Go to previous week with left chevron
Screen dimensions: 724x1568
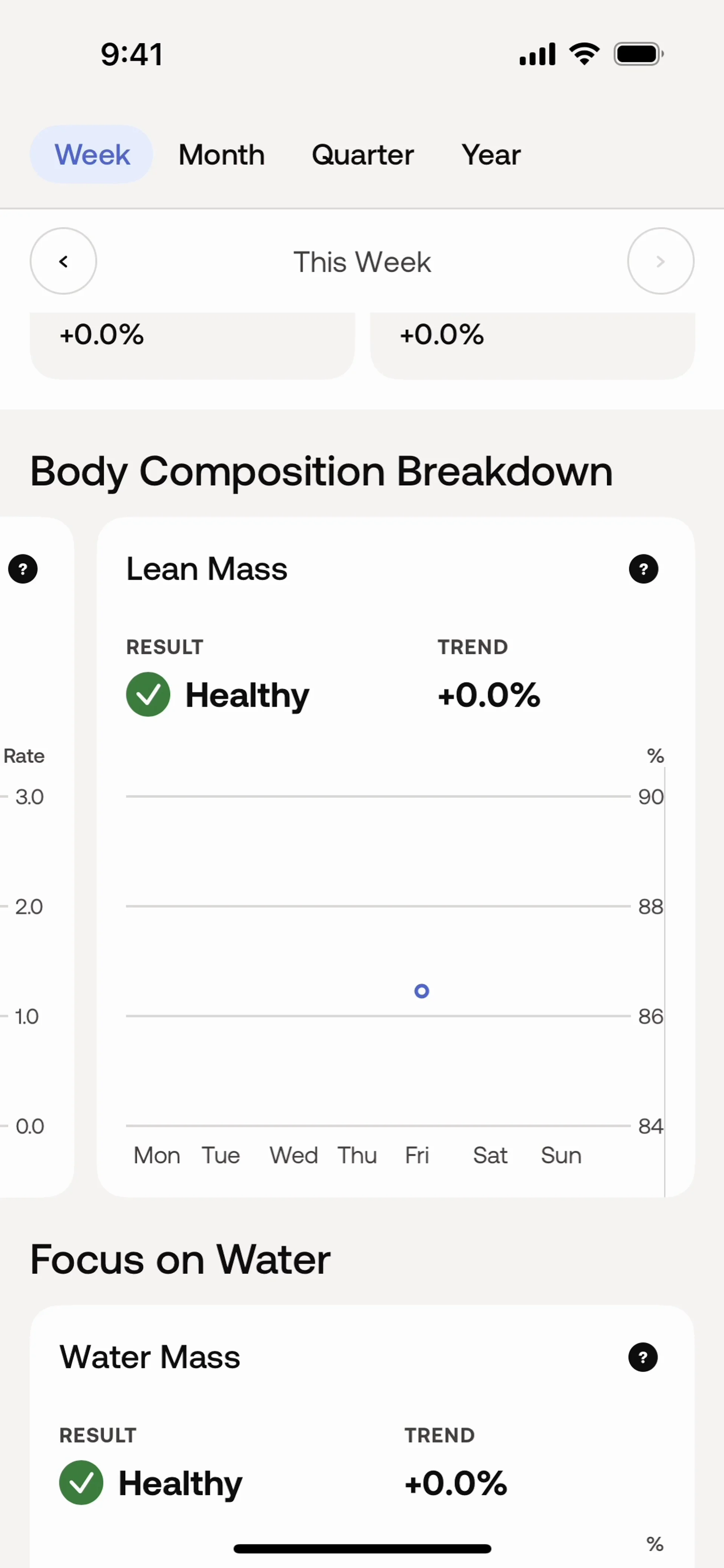click(63, 261)
